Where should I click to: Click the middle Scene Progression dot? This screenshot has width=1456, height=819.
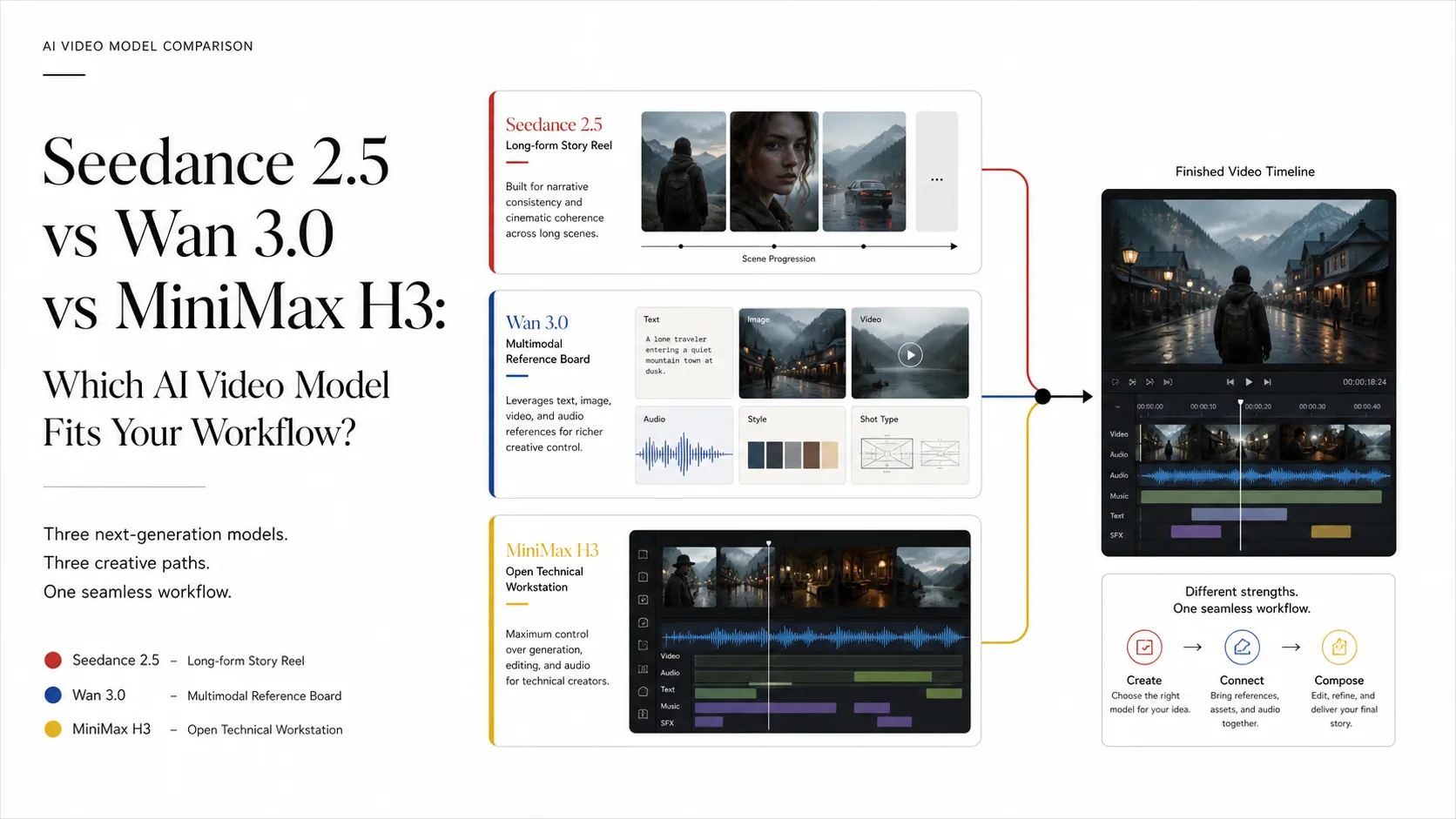coord(774,246)
